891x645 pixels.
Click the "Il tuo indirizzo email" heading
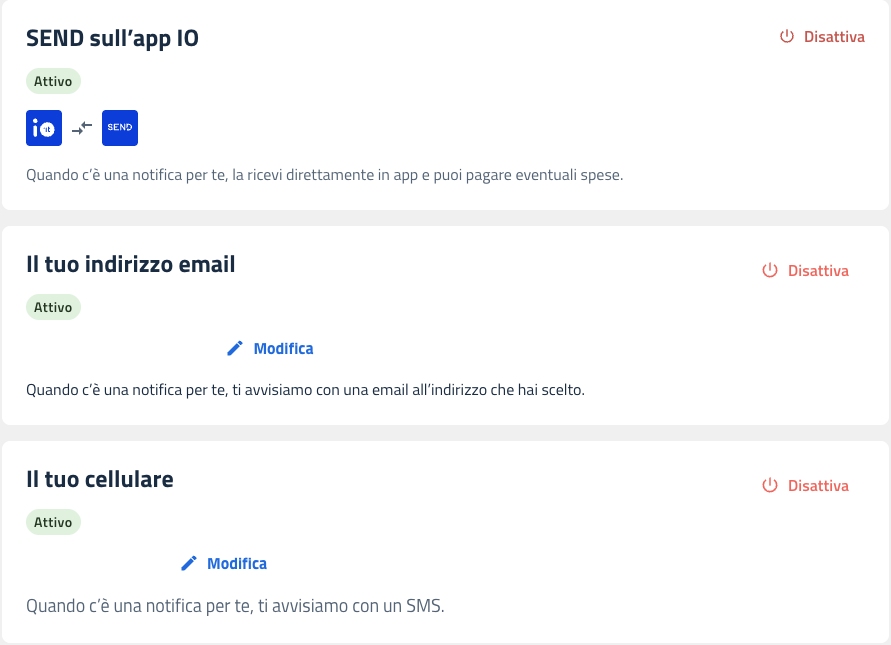click(x=130, y=265)
